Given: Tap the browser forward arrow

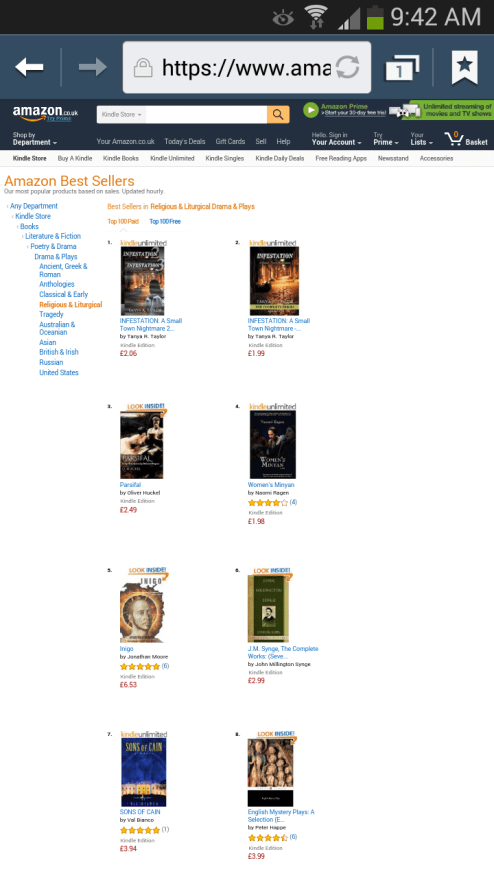Looking at the screenshot, I should (x=92, y=67).
